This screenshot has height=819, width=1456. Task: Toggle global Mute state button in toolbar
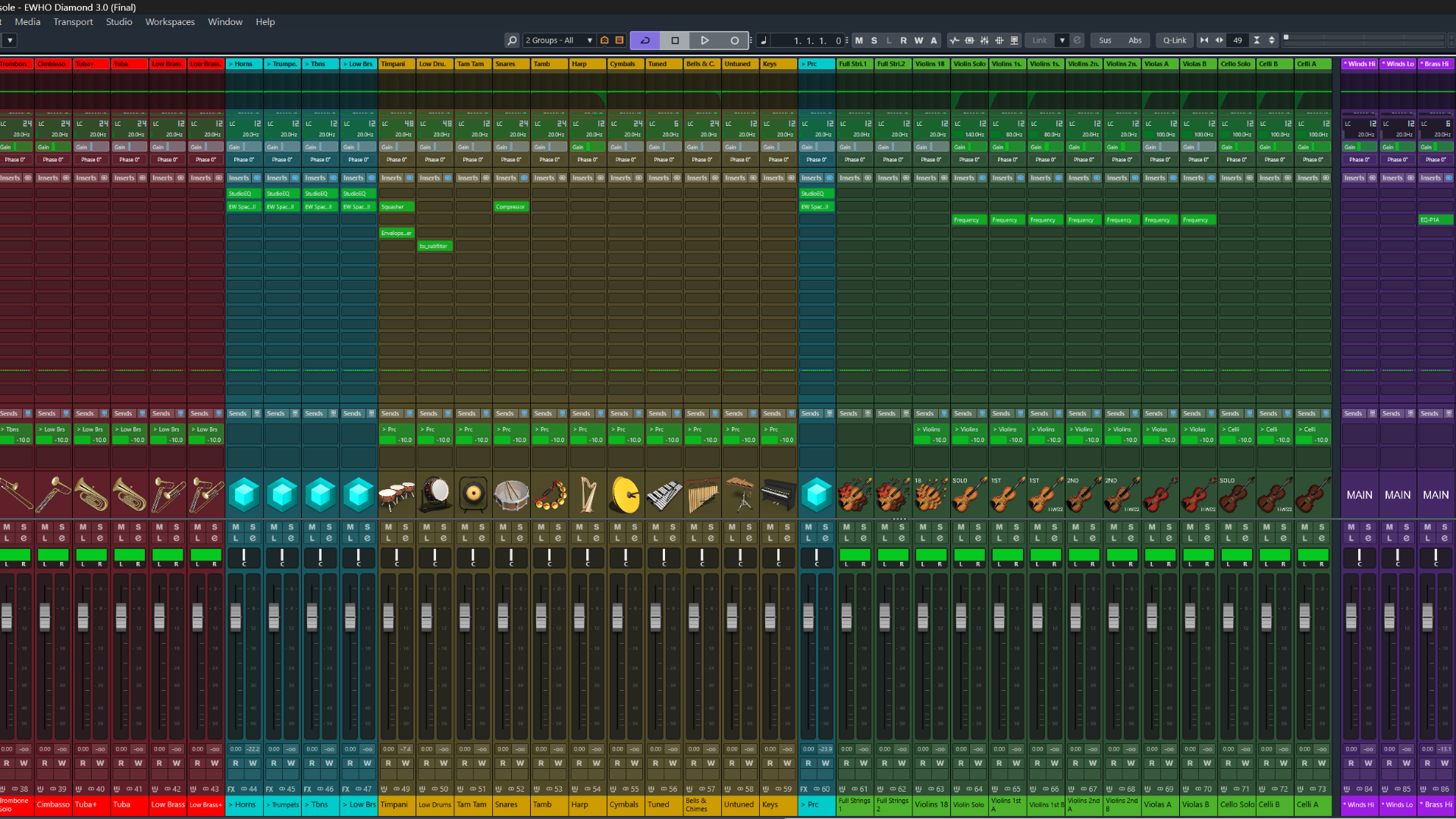pos(859,40)
